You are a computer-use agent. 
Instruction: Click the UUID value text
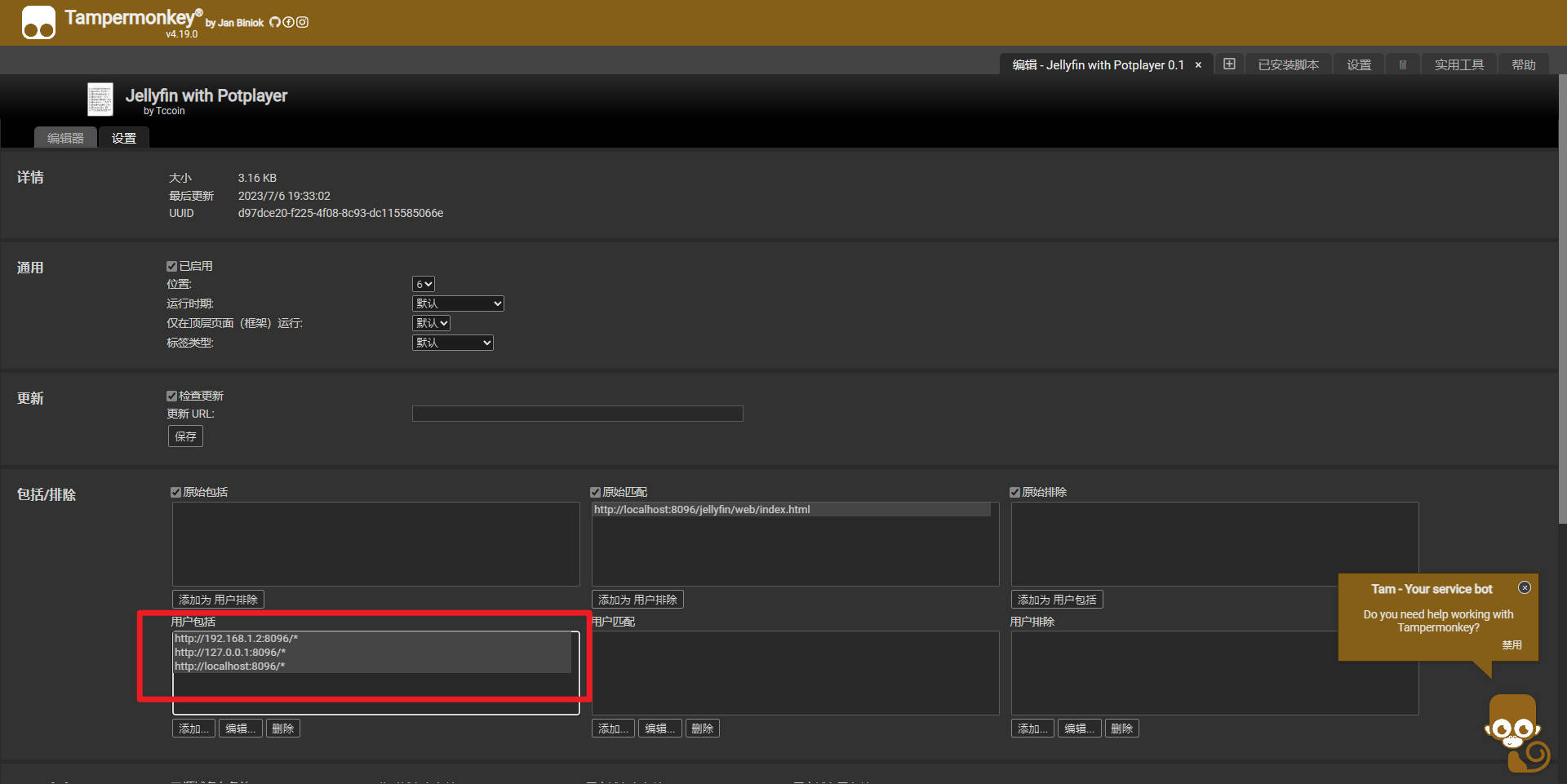click(x=340, y=213)
